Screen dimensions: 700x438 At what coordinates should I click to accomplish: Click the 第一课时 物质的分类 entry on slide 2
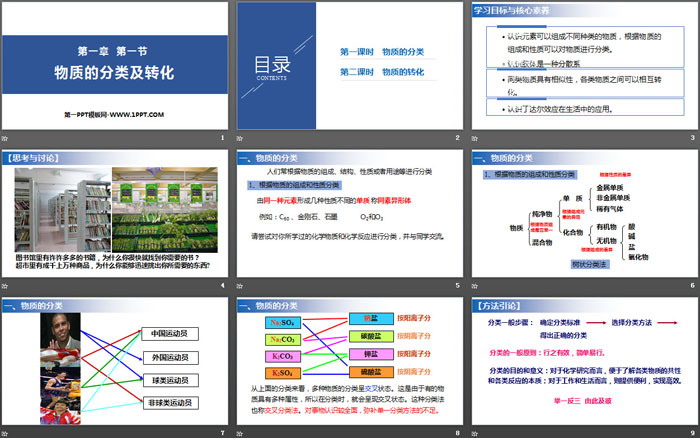[385, 52]
